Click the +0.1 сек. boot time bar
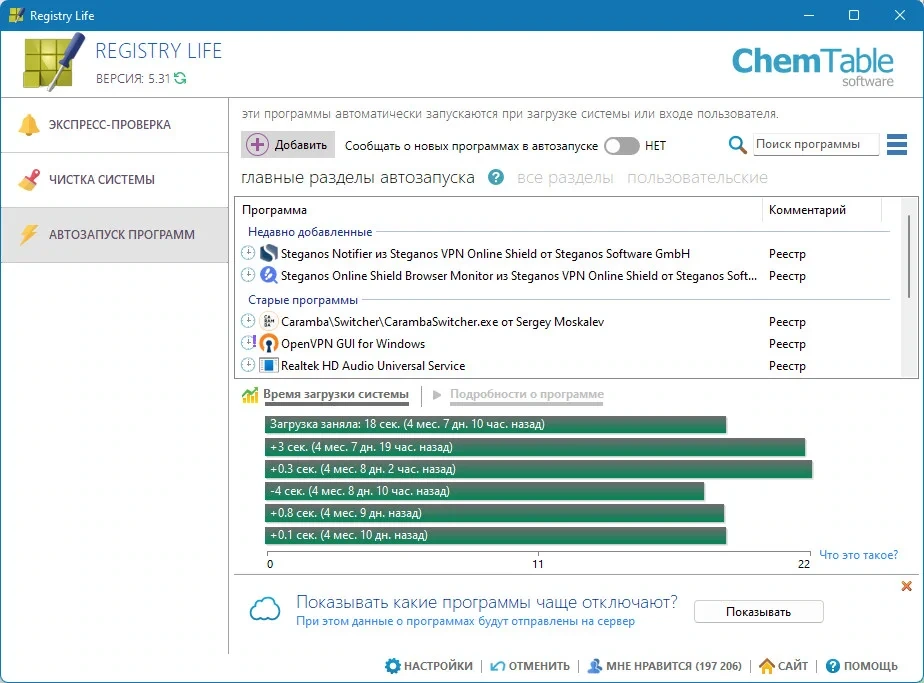The width and height of the screenshot is (924, 683). pos(495,535)
